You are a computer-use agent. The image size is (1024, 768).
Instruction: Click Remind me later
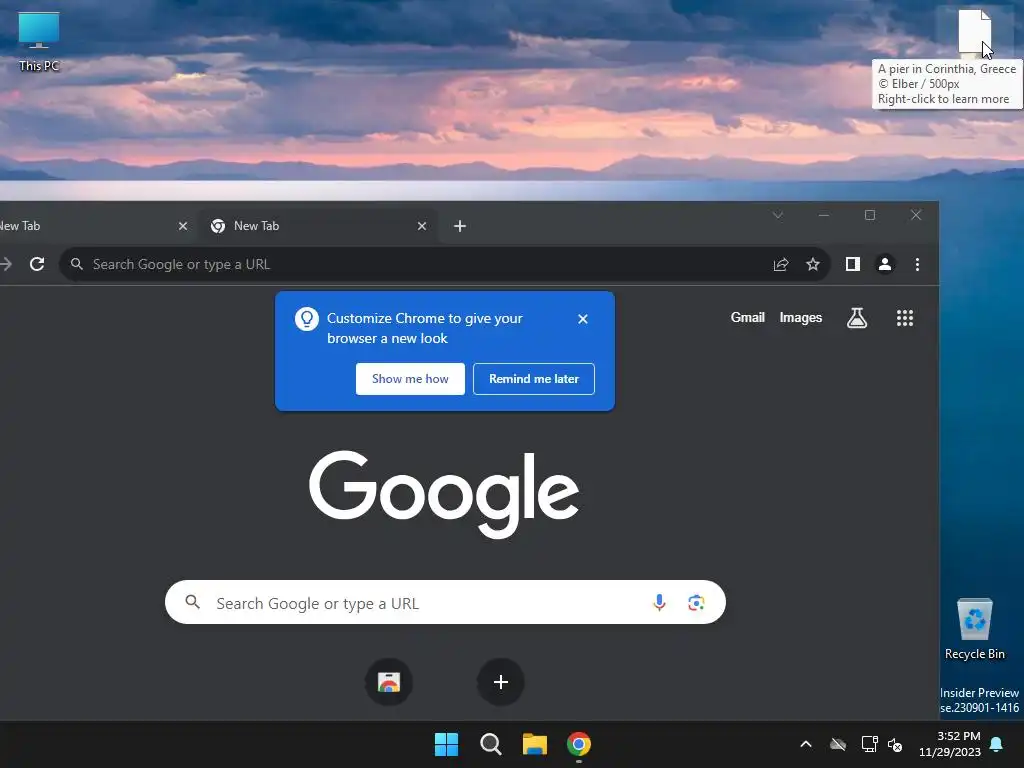[x=534, y=379]
